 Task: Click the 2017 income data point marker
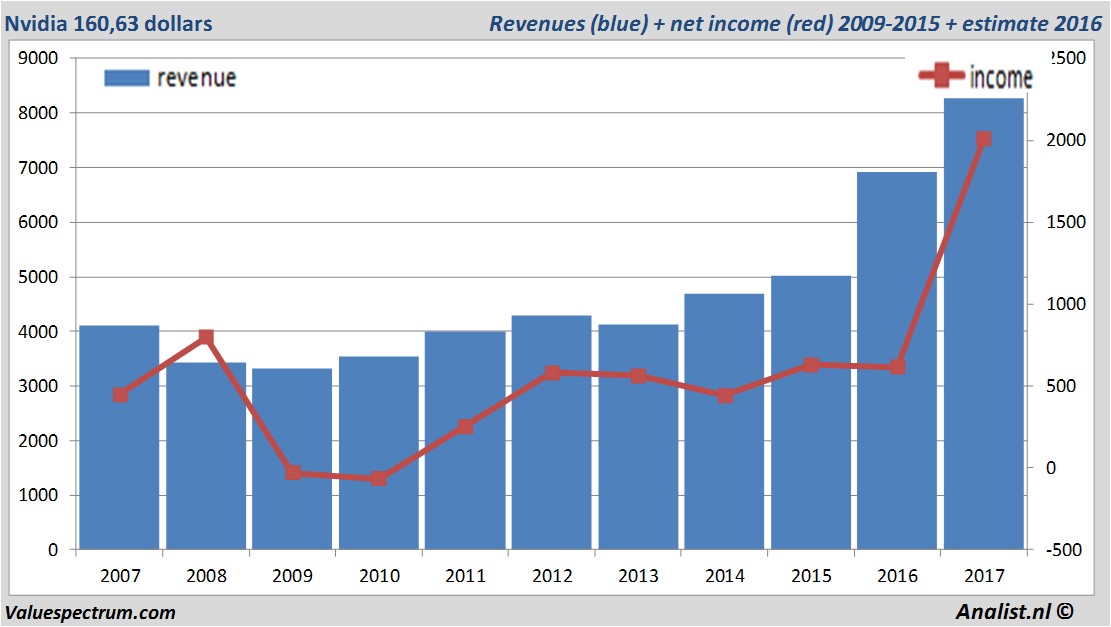983,139
